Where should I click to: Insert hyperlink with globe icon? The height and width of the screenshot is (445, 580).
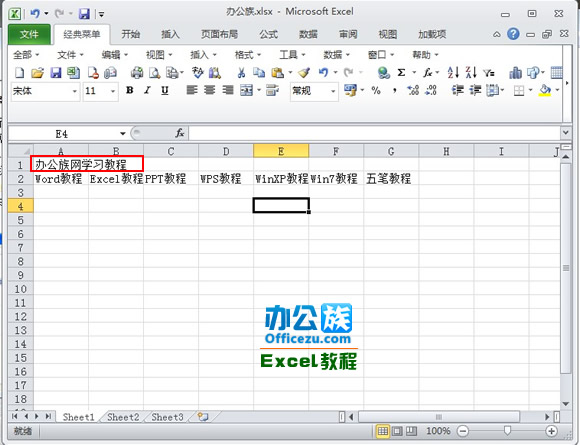coord(384,73)
